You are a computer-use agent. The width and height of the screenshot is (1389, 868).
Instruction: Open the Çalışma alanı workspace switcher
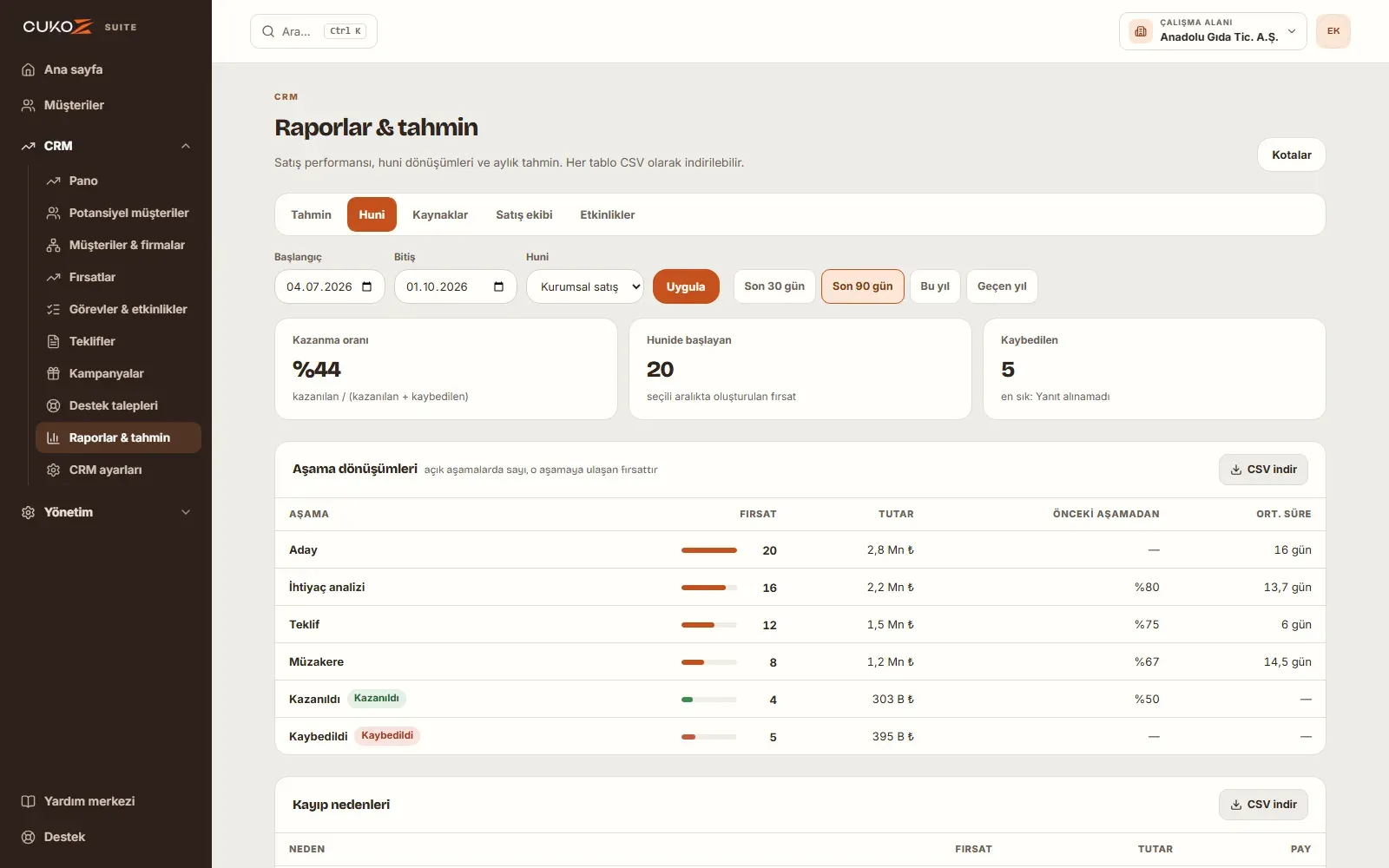tap(1213, 31)
